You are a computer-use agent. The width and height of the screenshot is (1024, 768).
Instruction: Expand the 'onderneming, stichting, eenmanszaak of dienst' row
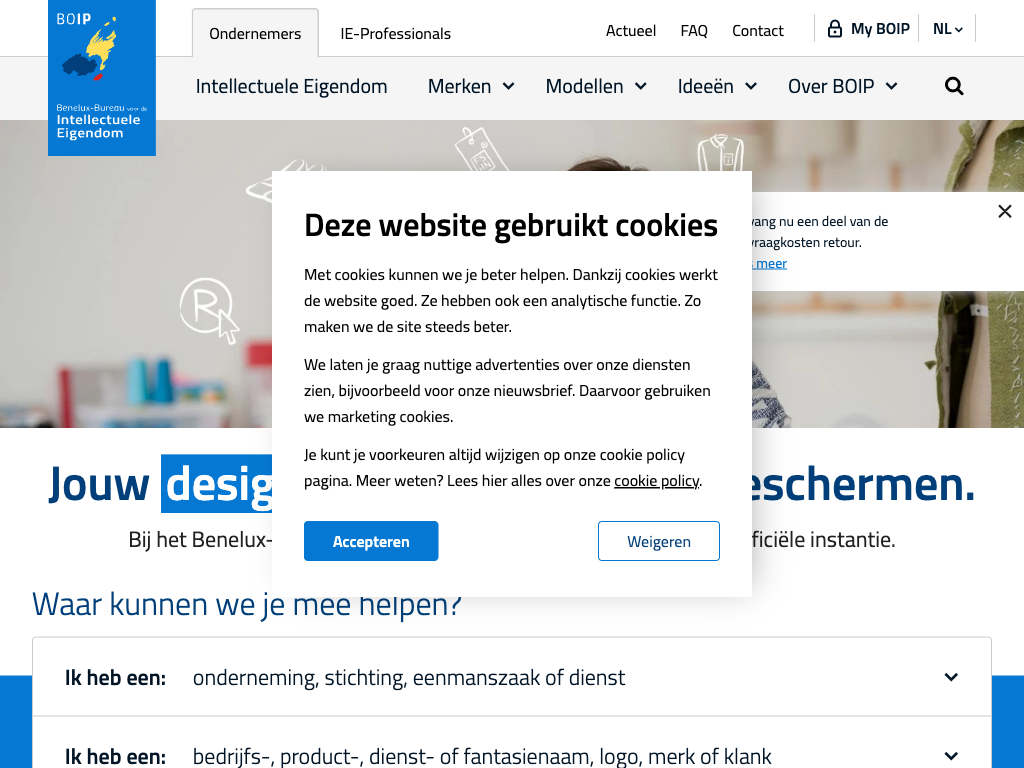pos(512,677)
